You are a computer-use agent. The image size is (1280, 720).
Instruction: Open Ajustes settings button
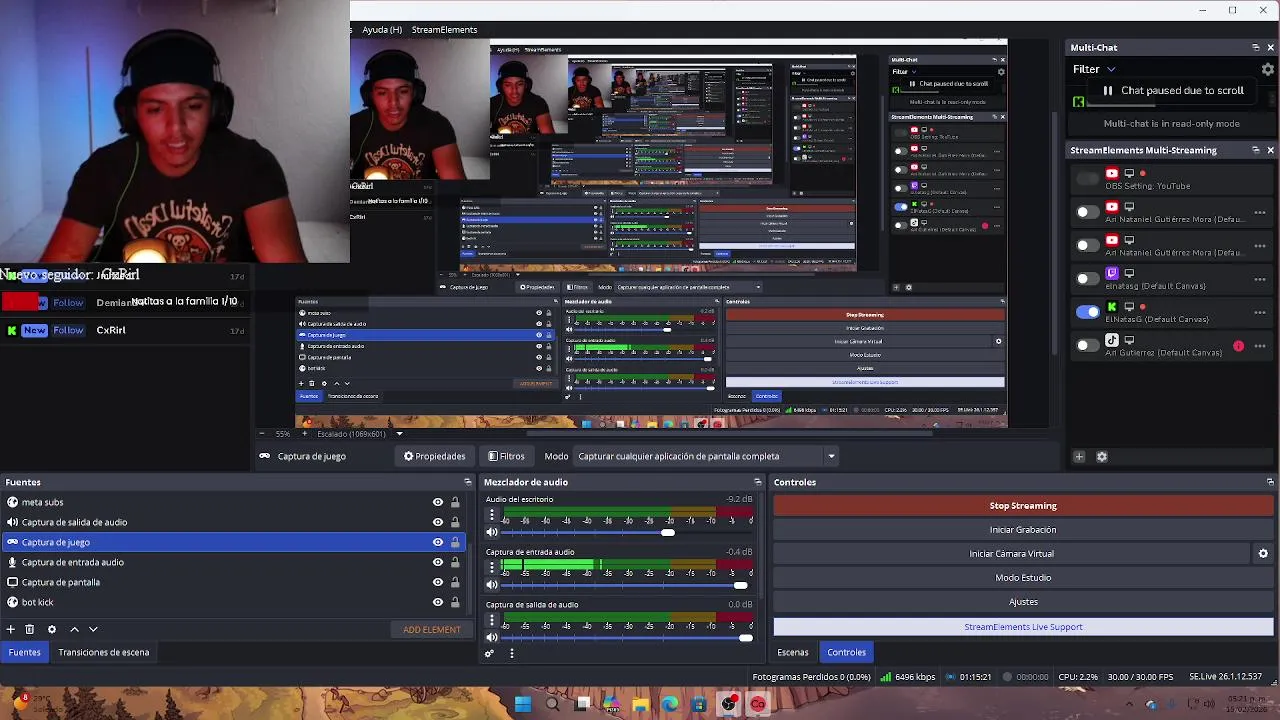pos(1023,602)
